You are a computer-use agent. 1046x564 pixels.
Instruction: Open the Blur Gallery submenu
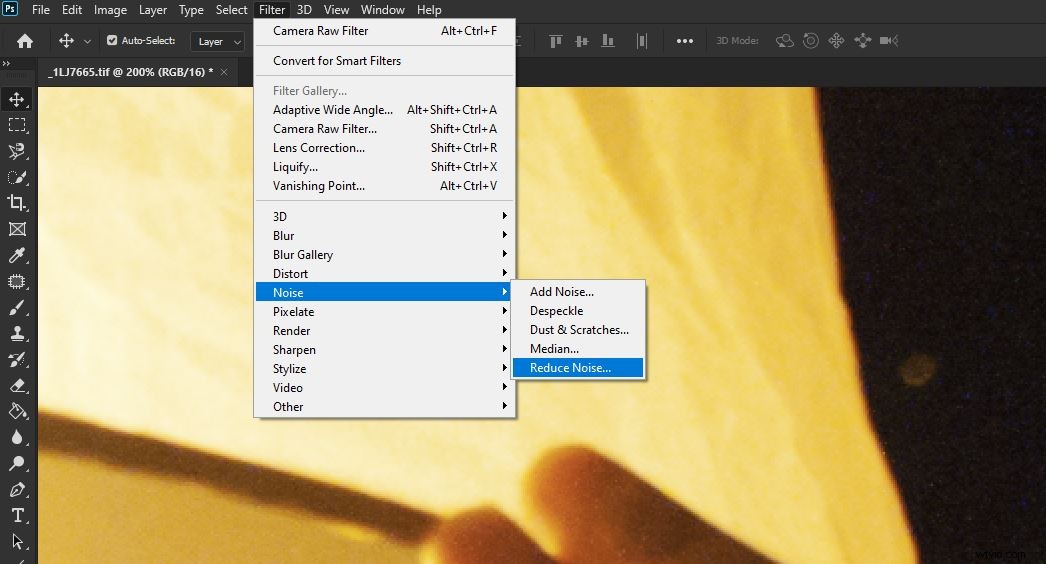coord(385,254)
